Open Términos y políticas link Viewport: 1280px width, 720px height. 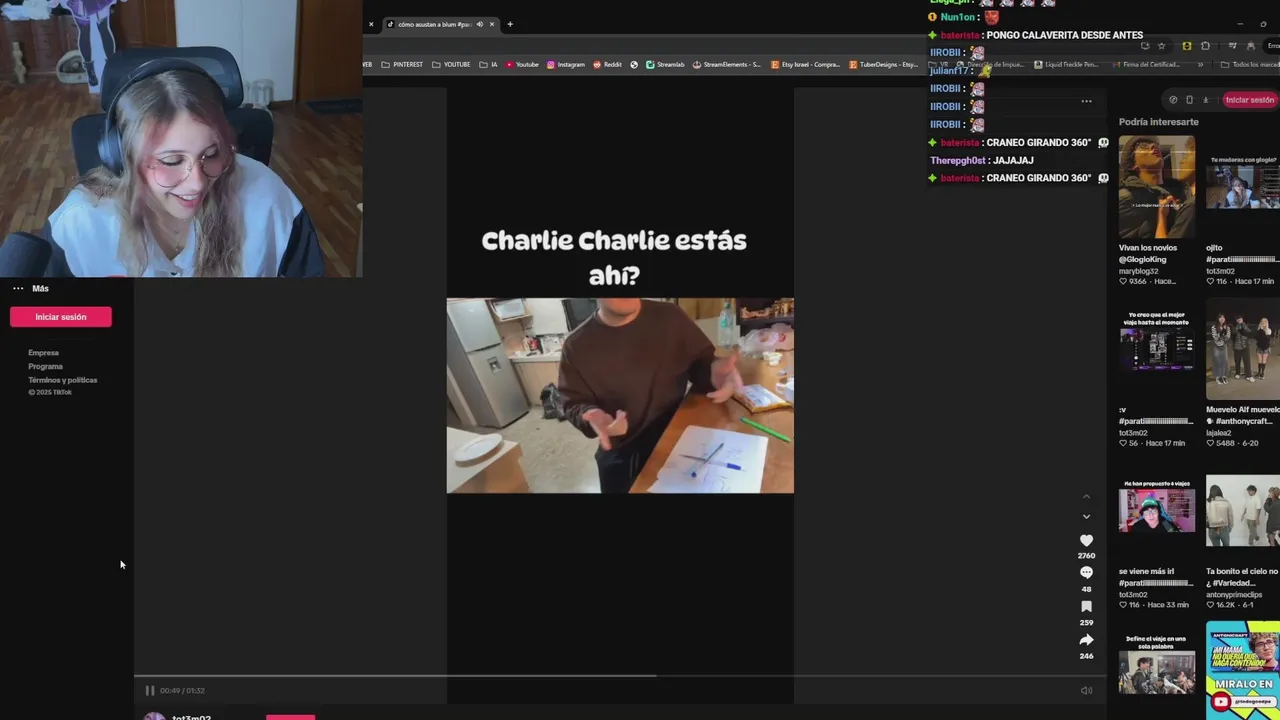[x=62, y=380]
